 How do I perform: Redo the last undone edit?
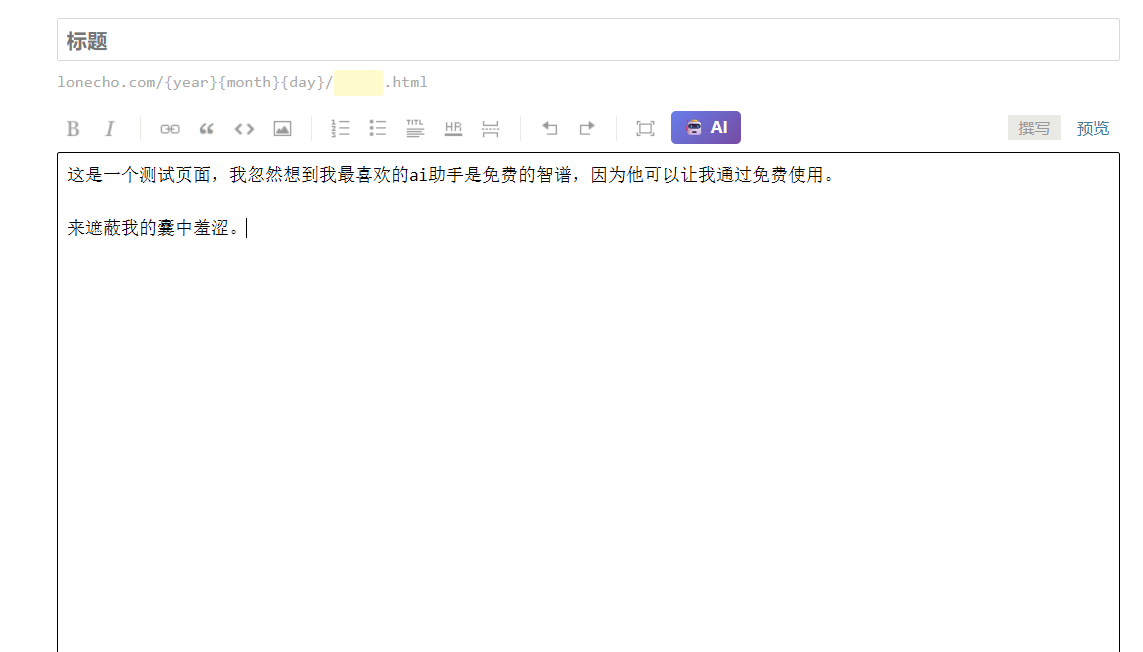(587, 128)
